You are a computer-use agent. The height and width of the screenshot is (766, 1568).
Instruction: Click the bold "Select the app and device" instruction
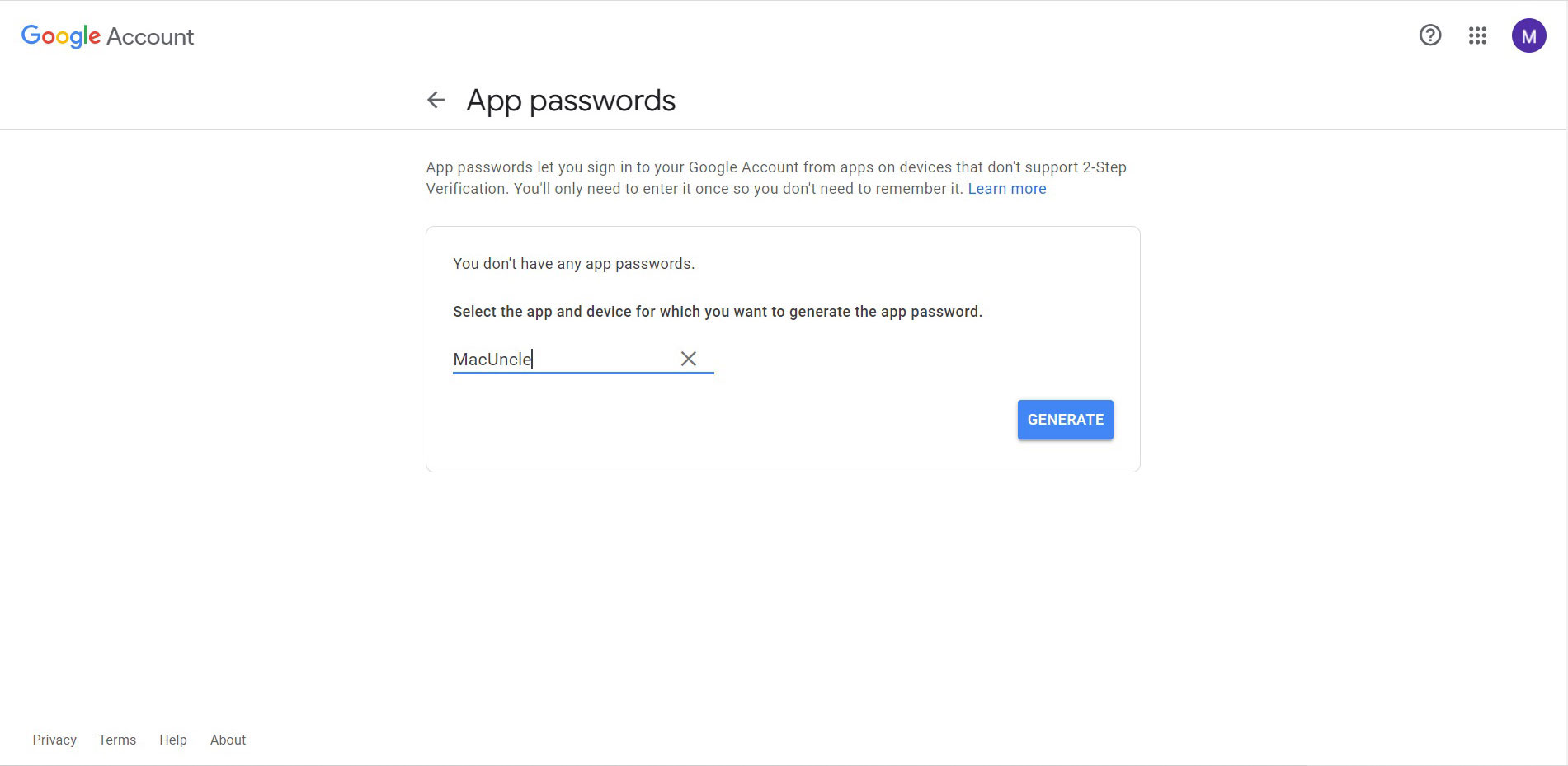pos(717,312)
